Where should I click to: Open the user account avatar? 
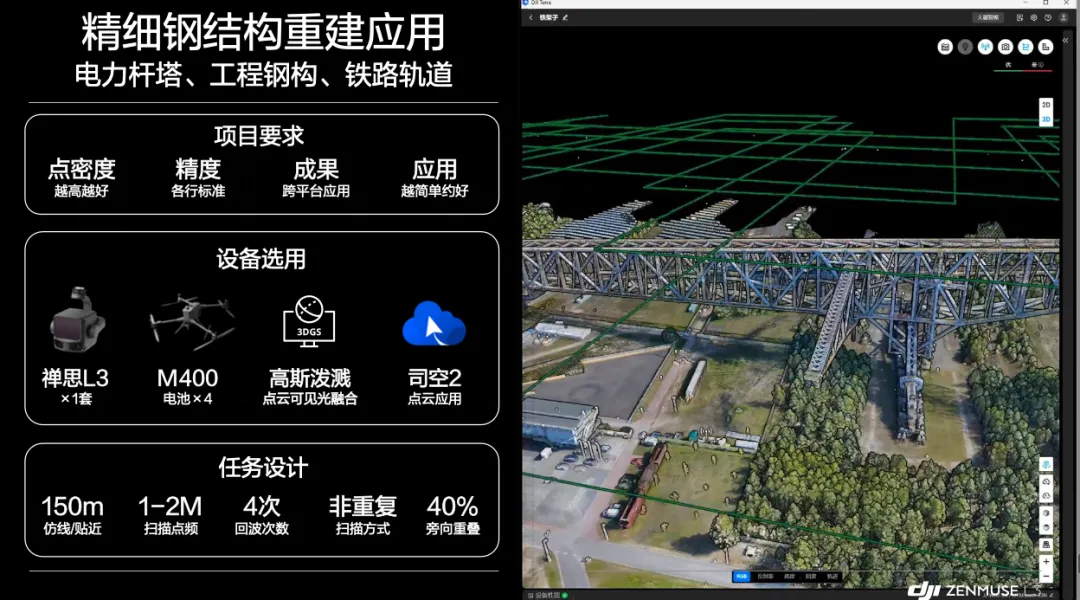point(1063,17)
